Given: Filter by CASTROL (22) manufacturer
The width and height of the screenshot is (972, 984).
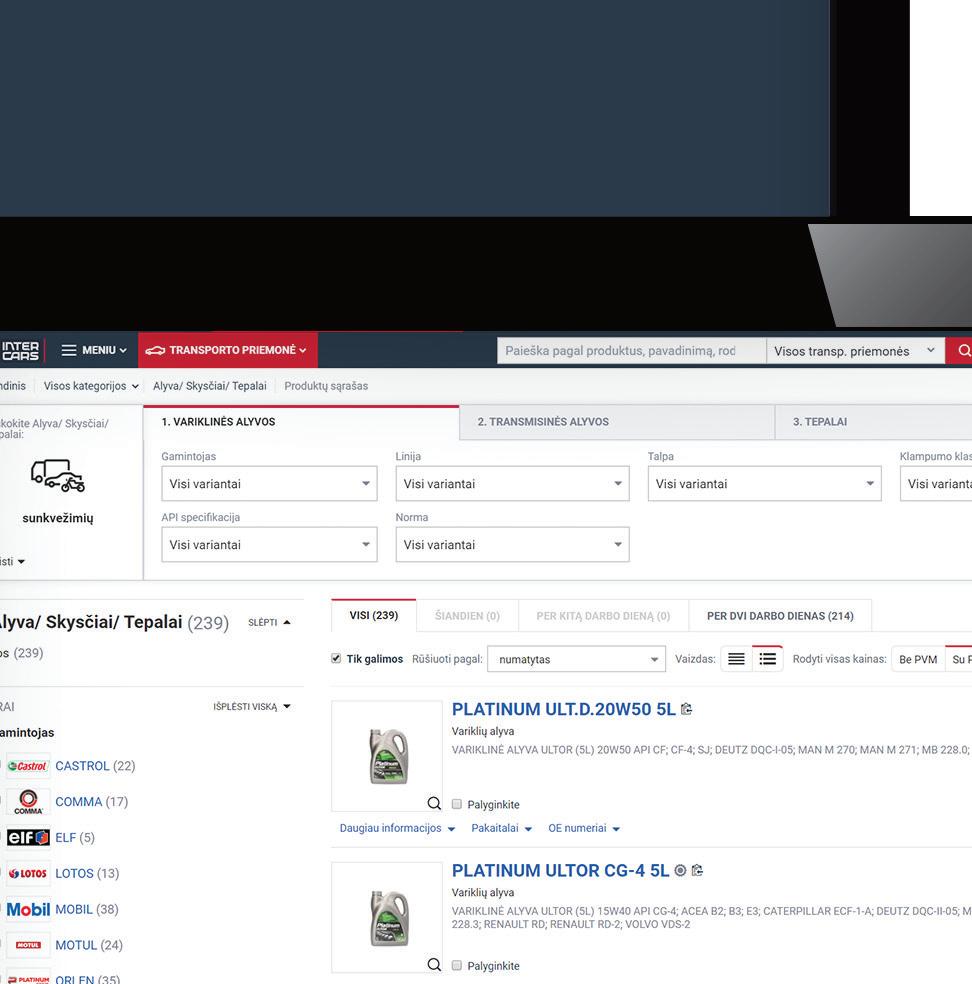Looking at the screenshot, I should tap(95, 766).
